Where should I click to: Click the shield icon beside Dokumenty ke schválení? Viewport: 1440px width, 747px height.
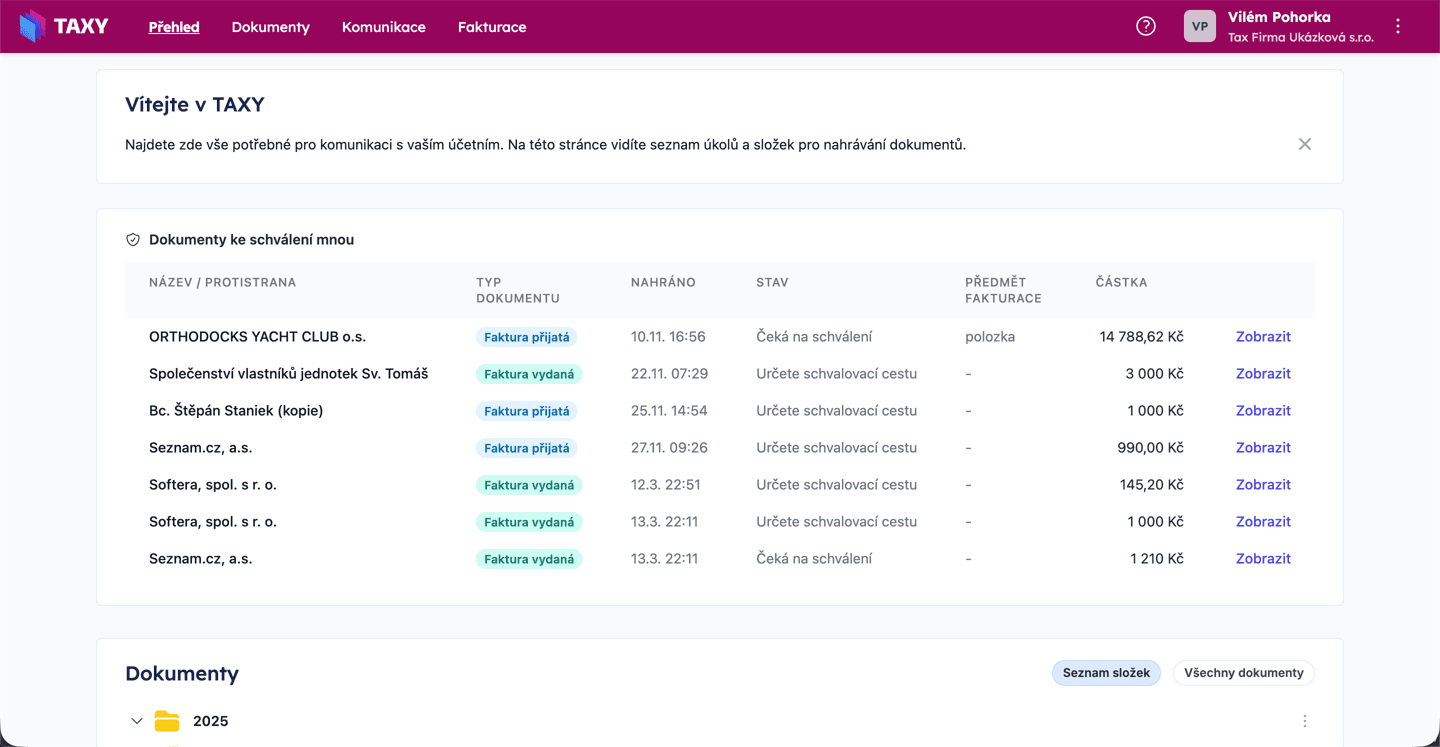133,240
